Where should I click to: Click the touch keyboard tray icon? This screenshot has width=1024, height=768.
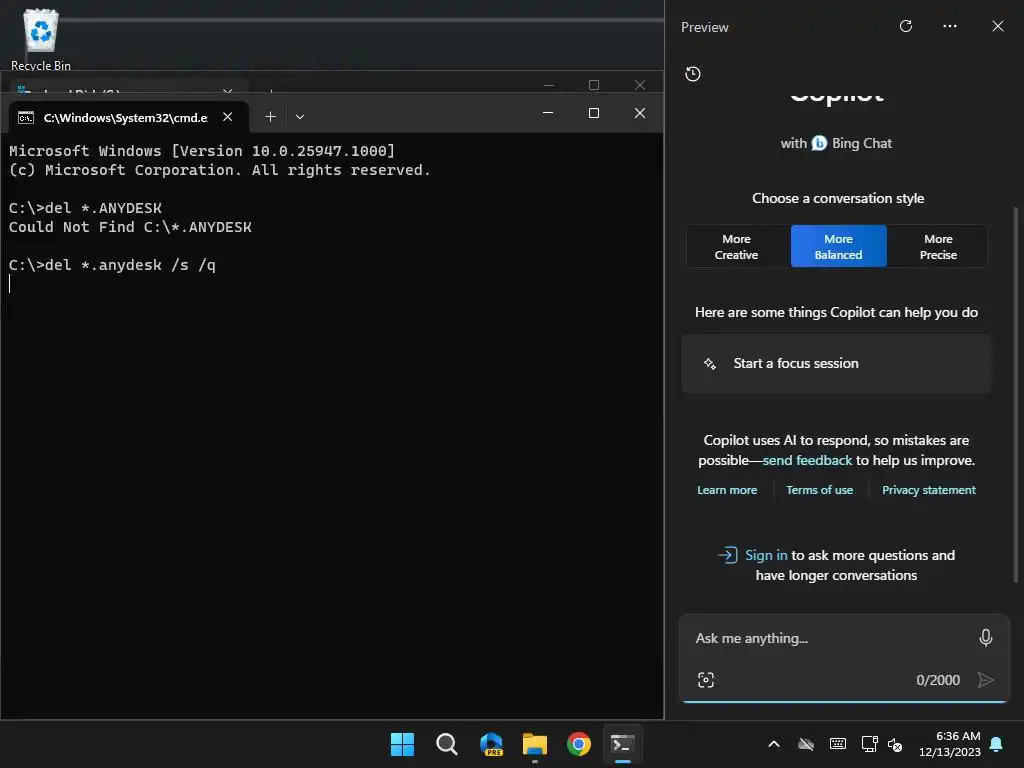click(838, 744)
